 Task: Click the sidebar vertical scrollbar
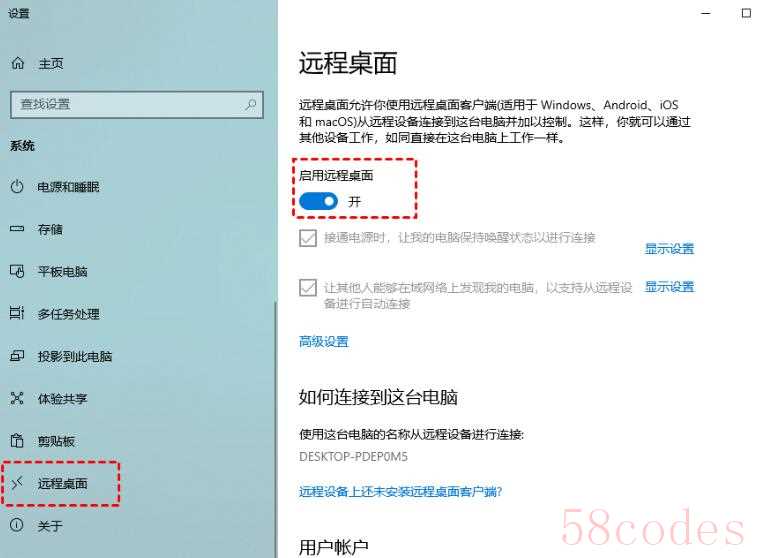(276, 427)
